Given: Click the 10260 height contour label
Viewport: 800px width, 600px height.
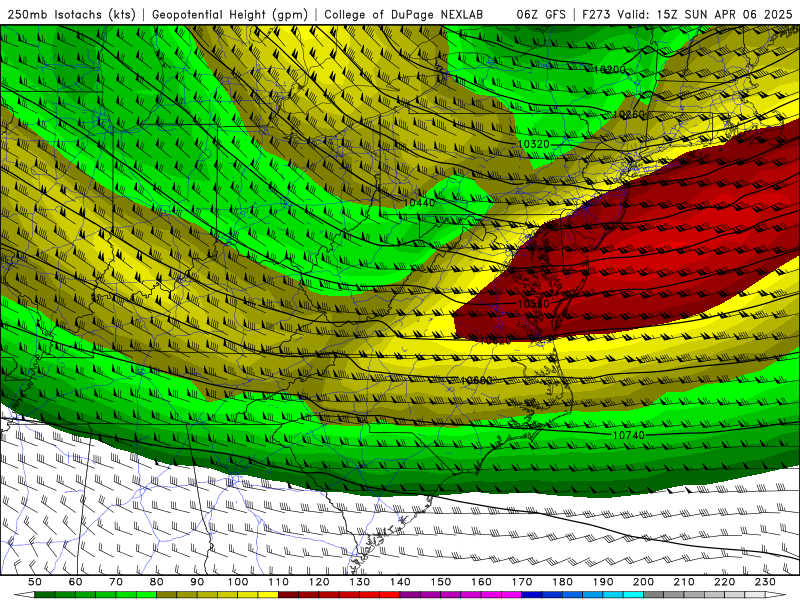Looking at the screenshot, I should tap(629, 114).
